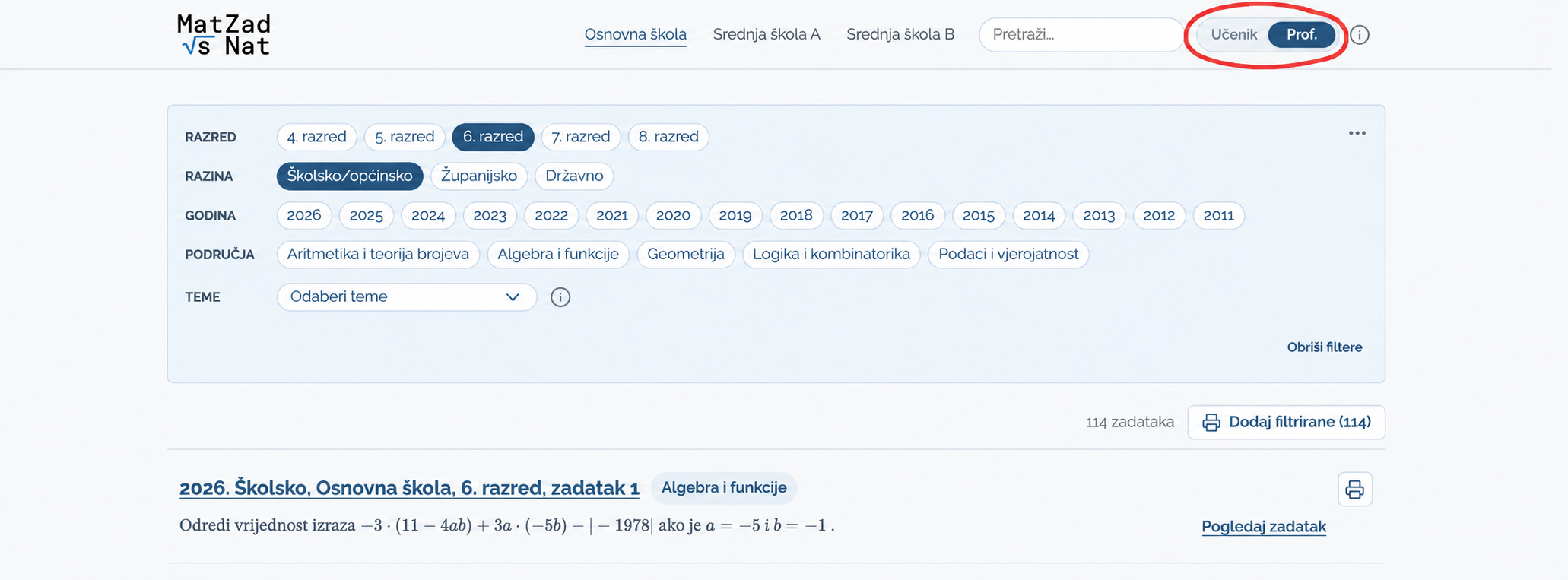The image size is (1568, 580).
Task: Open the Srednja škola B tab
Action: tap(900, 35)
